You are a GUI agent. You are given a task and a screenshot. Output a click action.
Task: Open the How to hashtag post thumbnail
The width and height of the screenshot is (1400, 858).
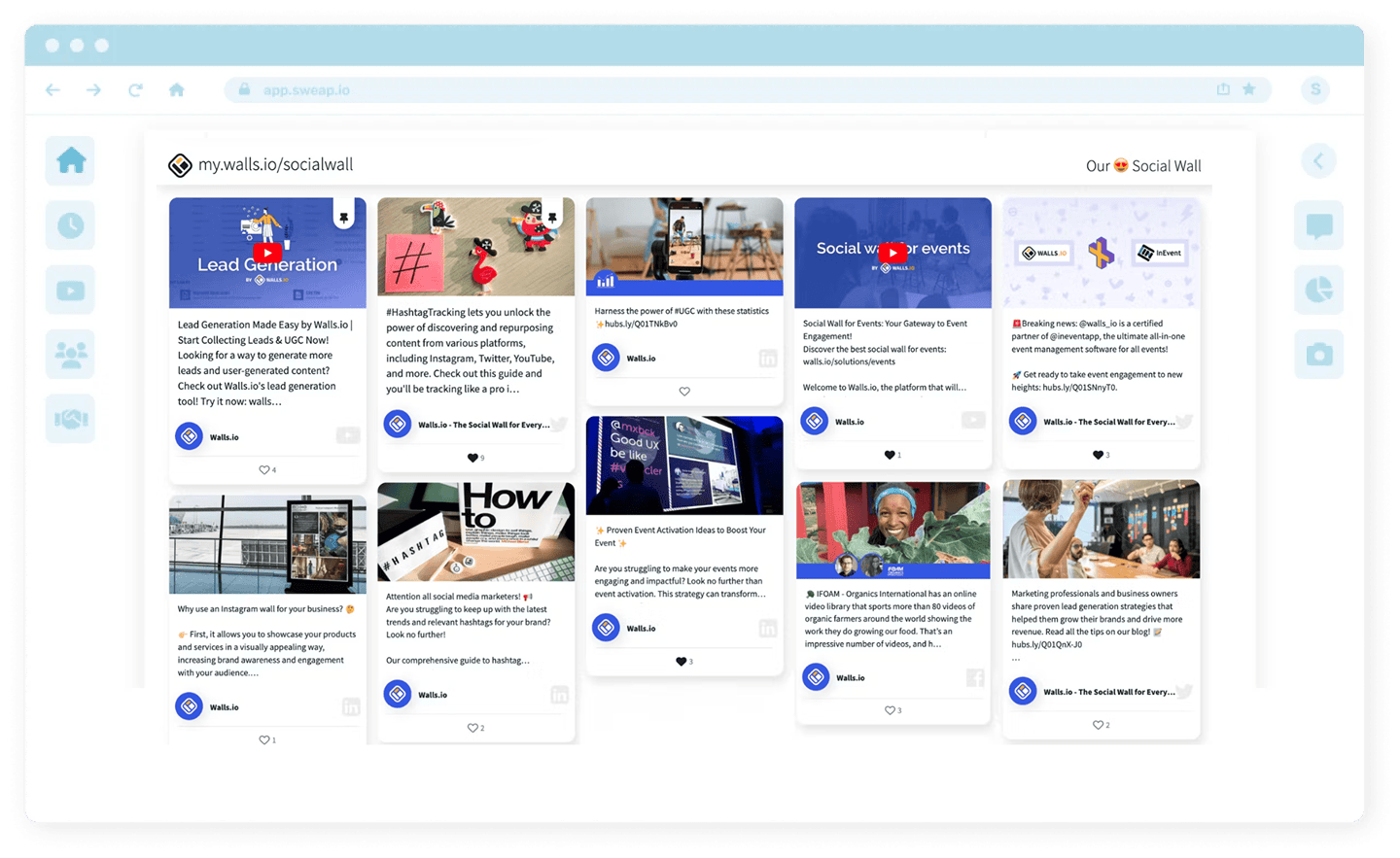[475, 532]
